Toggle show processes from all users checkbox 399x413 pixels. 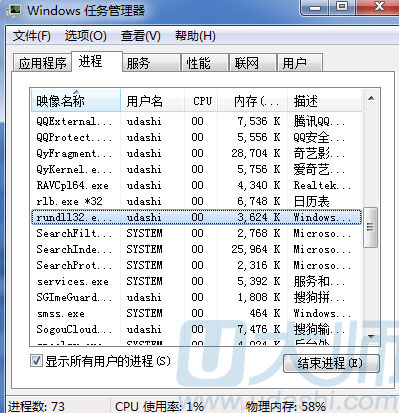click(36, 361)
